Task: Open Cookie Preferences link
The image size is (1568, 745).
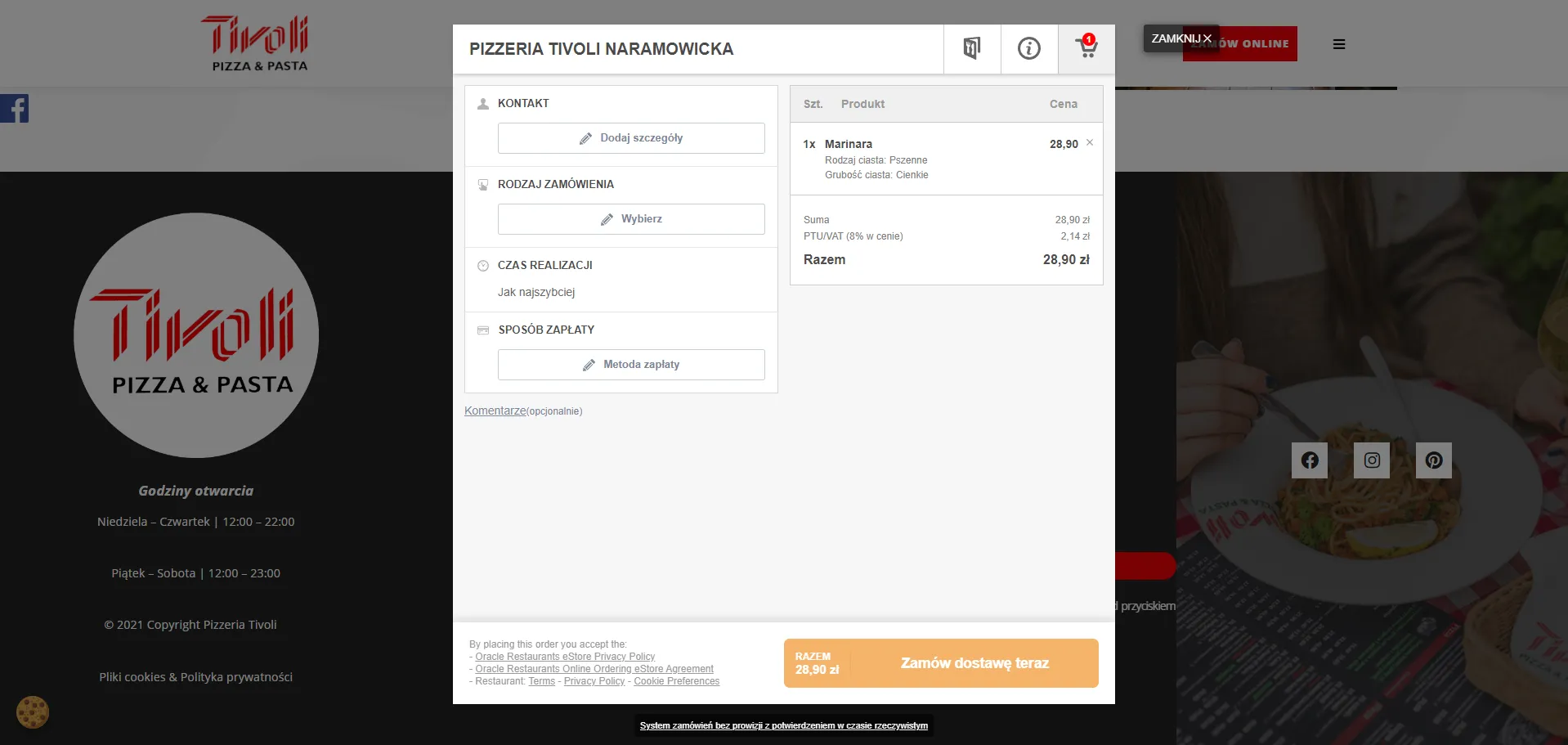Action: (676, 681)
